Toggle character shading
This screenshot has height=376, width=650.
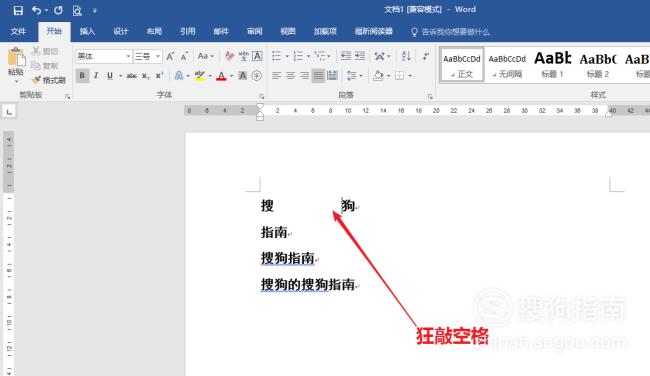coord(243,75)
